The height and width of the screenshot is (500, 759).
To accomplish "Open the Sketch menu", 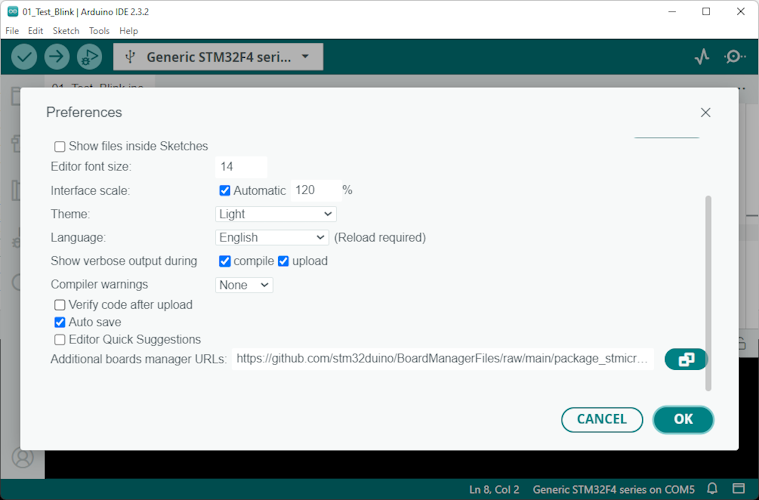I will [66, 30].
